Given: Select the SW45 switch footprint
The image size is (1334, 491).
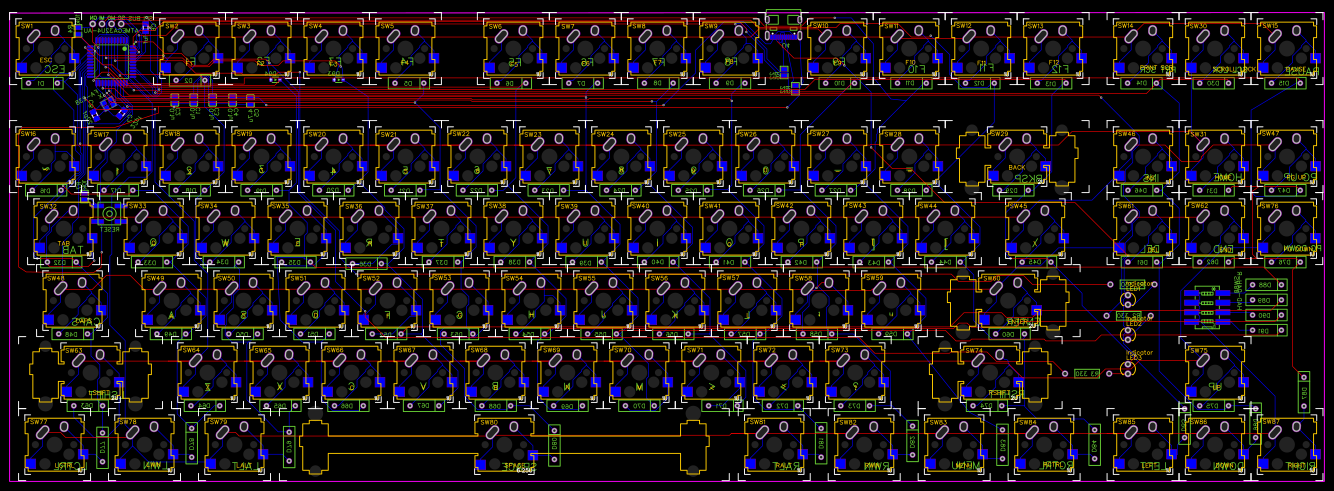Looking at the screenshot, I should coord(1035,229).
